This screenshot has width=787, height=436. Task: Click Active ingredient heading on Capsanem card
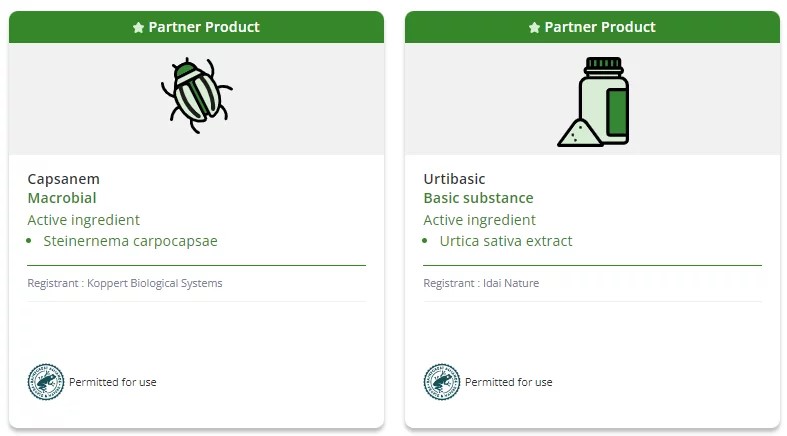[x=84, y=220]
